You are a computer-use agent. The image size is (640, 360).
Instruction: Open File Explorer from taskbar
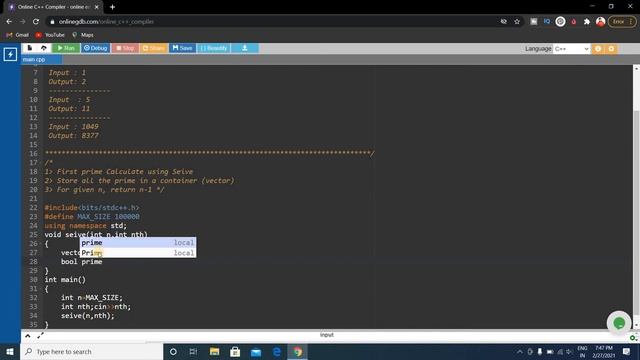(x=214, y=351)
